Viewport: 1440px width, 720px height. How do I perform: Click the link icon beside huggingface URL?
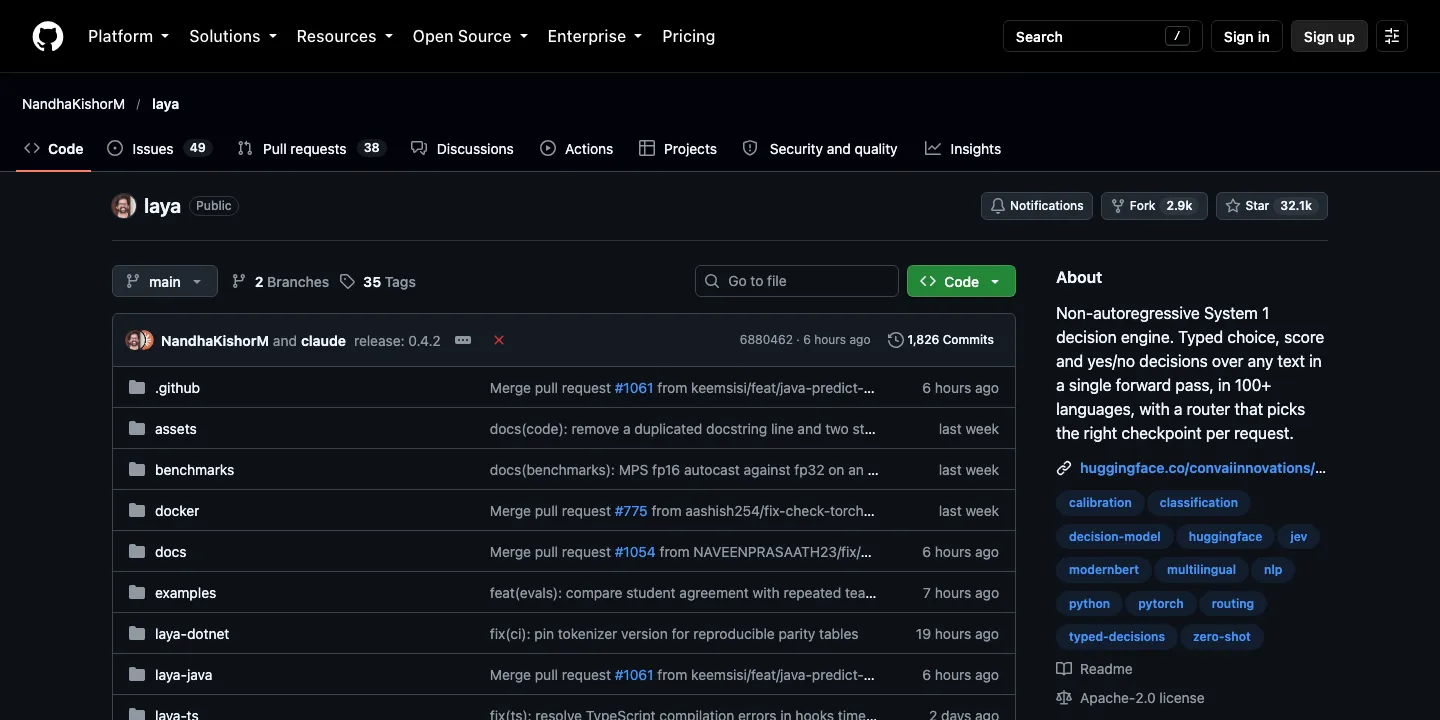(1064, 468)
